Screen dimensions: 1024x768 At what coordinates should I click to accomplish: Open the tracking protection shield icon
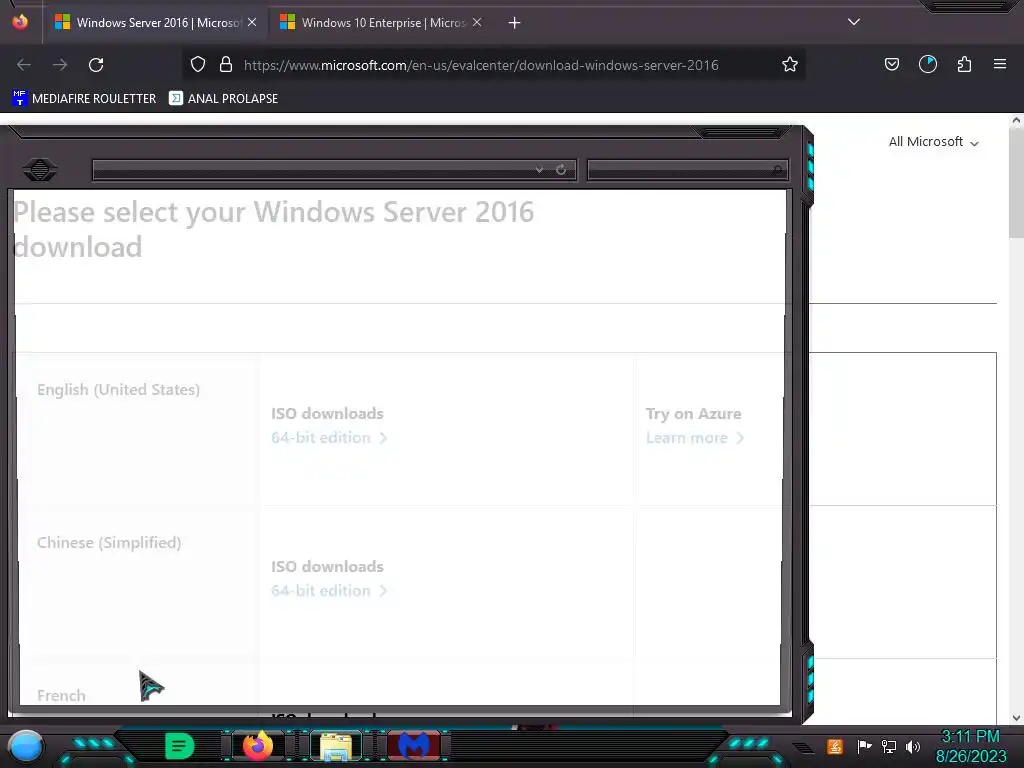pyautogui.click(x=198, y=64)
